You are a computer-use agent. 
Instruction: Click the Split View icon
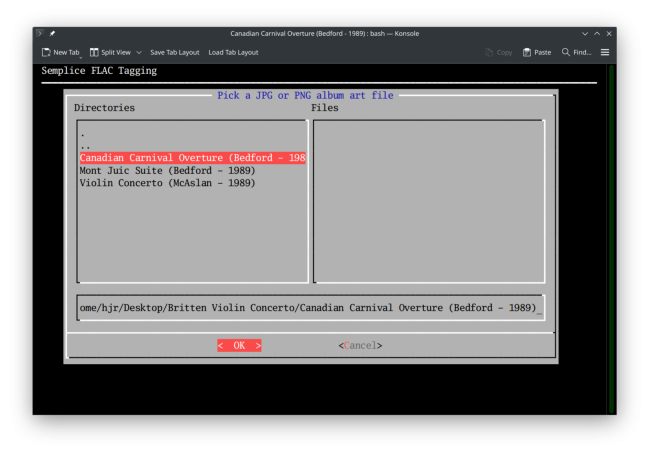[94, 52]
